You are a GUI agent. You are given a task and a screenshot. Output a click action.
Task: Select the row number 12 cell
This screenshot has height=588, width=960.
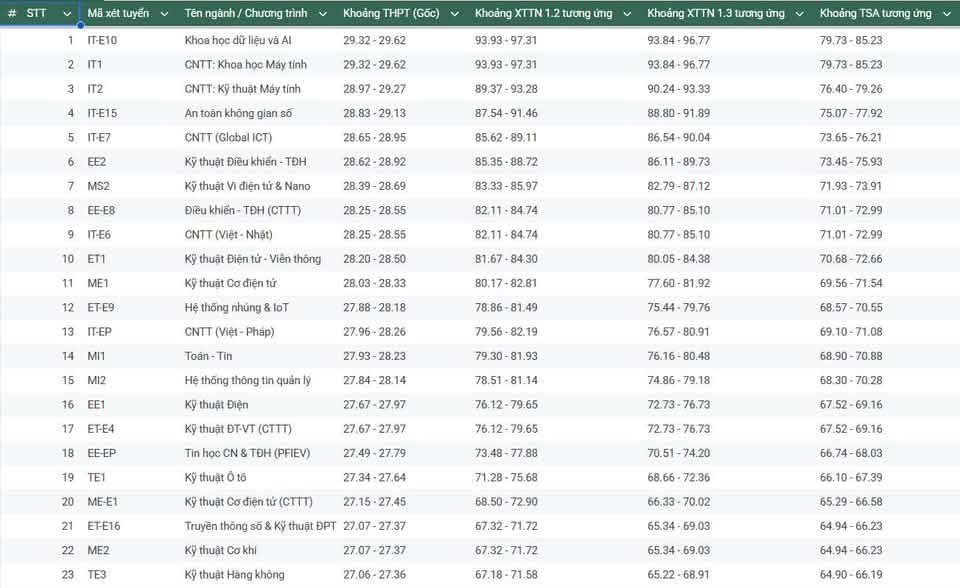pyautogui.click(x=67, y=307)
